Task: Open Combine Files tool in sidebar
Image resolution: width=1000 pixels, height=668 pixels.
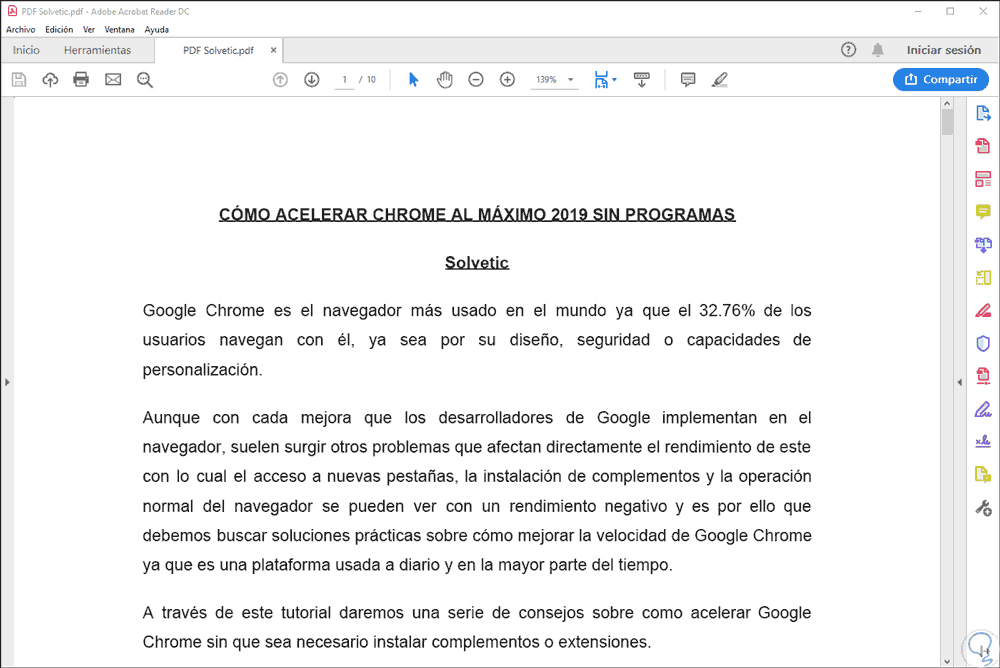Action: (x=983, y=244)
